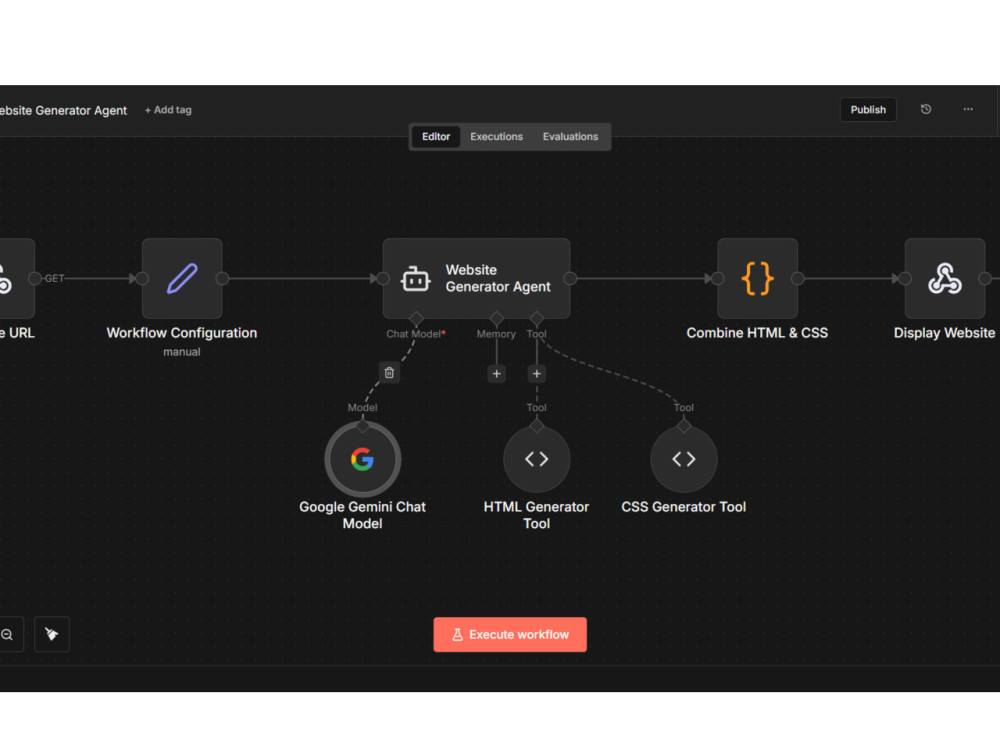The width and height of the screenshot is (1000, 750).
Task: Tidy up workflow with broom icon
Action: click(52, 635)
